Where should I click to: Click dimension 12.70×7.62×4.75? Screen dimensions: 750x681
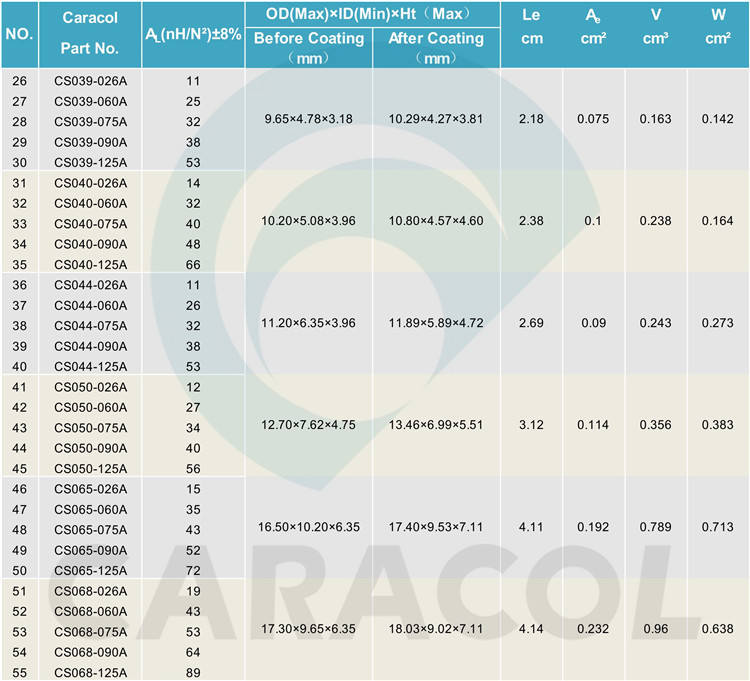[309, 425]
